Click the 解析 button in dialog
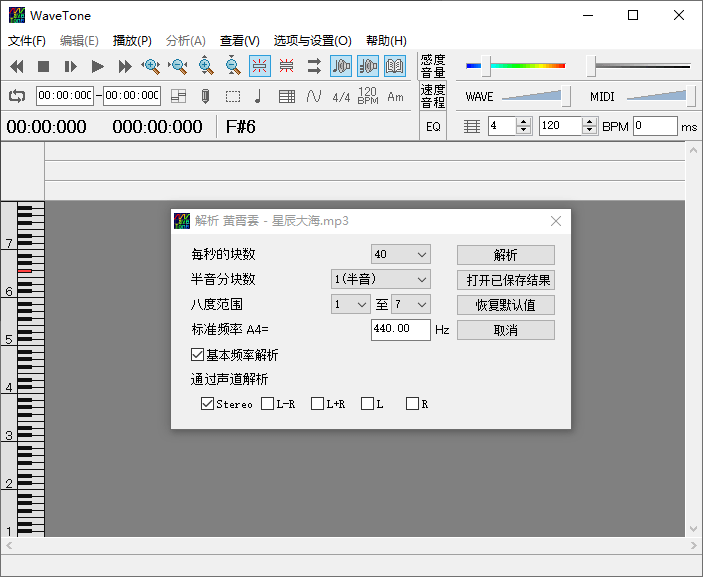The height and width of the screenshot is (577, 703). pyautogui.click(x=505, y=255)
